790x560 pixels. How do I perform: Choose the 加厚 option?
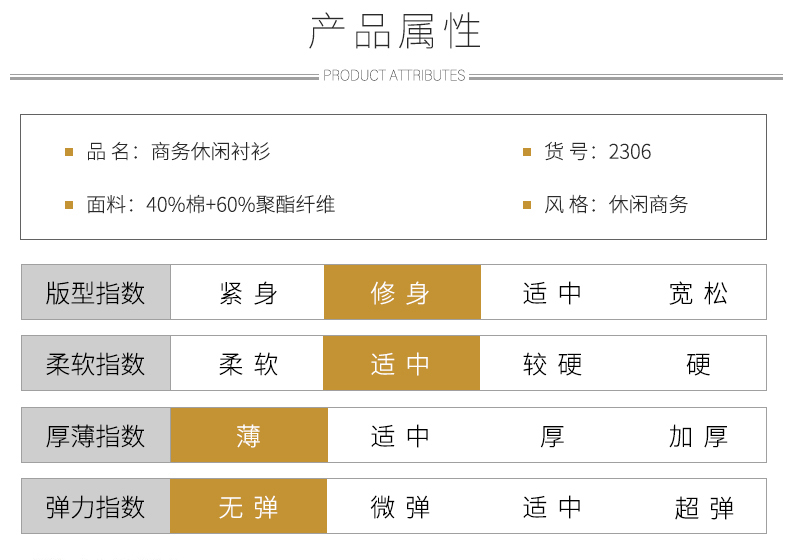point(698,436)
